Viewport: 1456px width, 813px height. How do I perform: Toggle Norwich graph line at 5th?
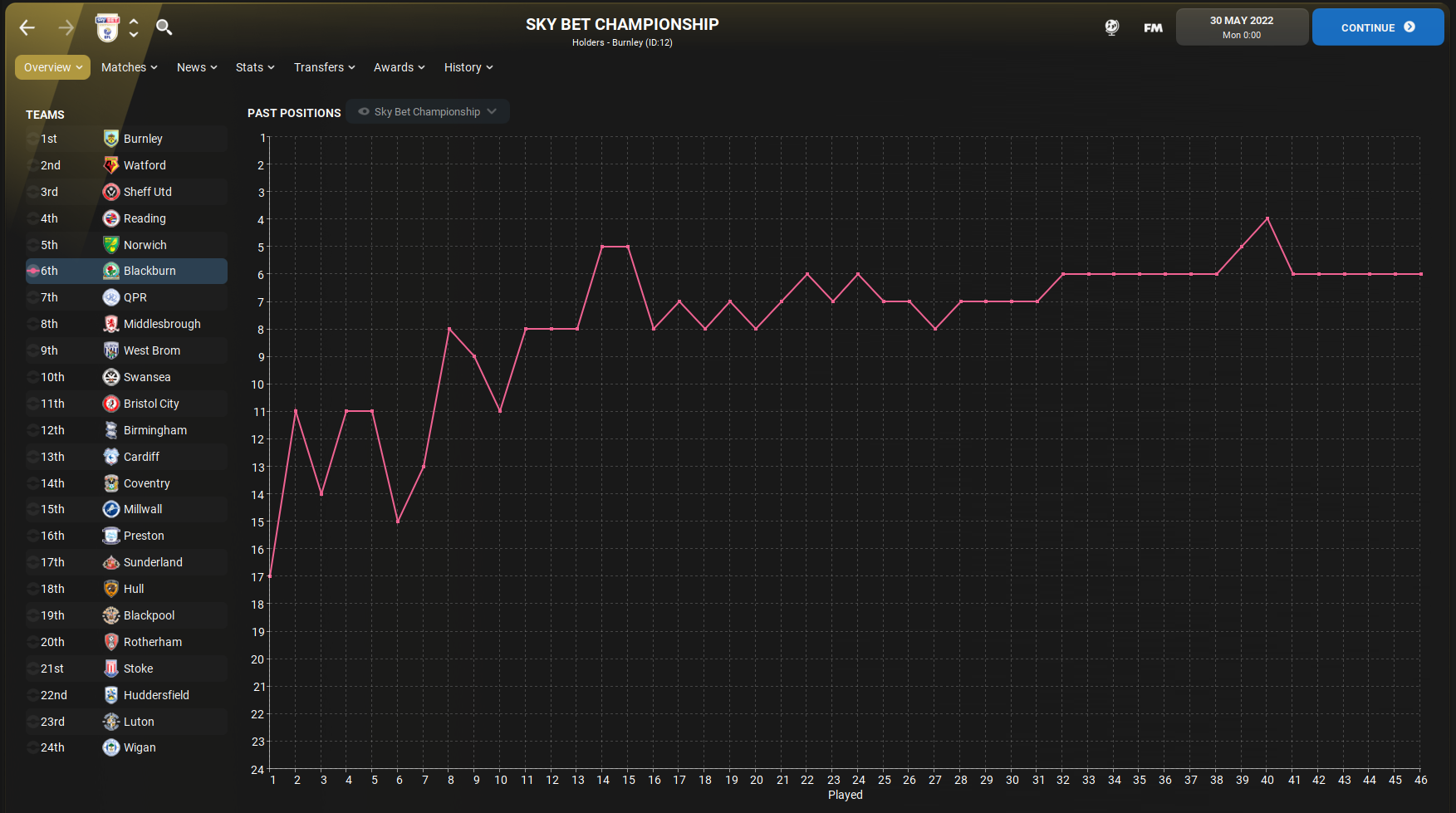pos(33,245)
